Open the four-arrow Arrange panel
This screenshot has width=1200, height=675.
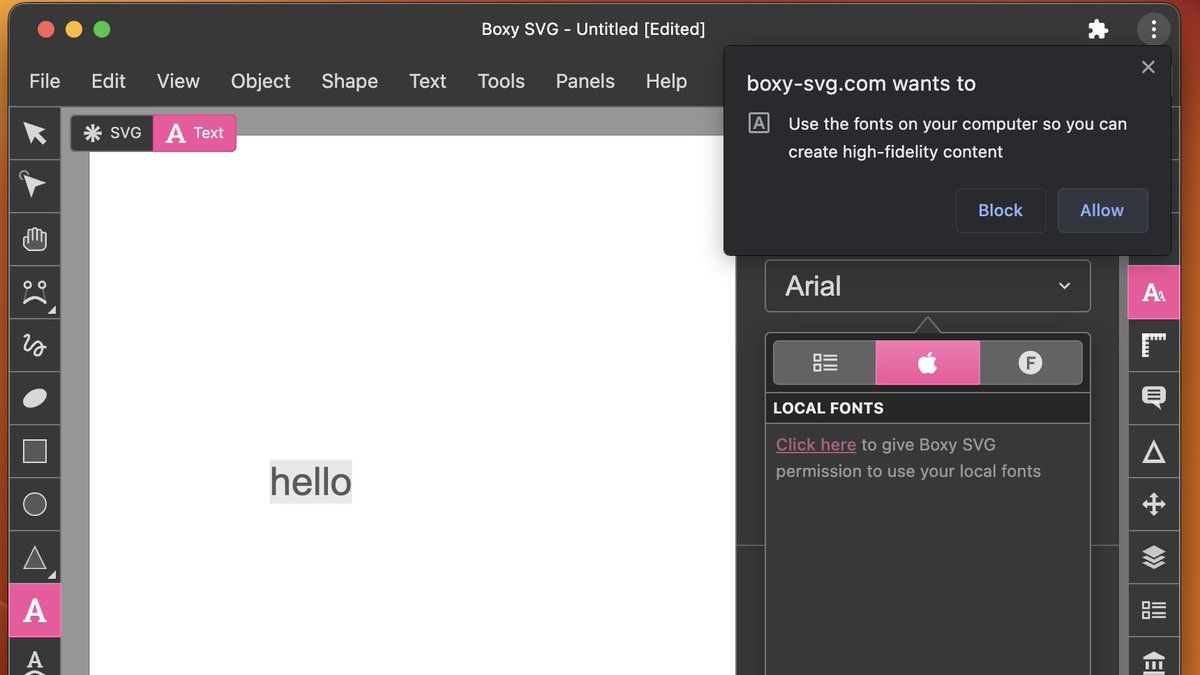[1154, 504]
